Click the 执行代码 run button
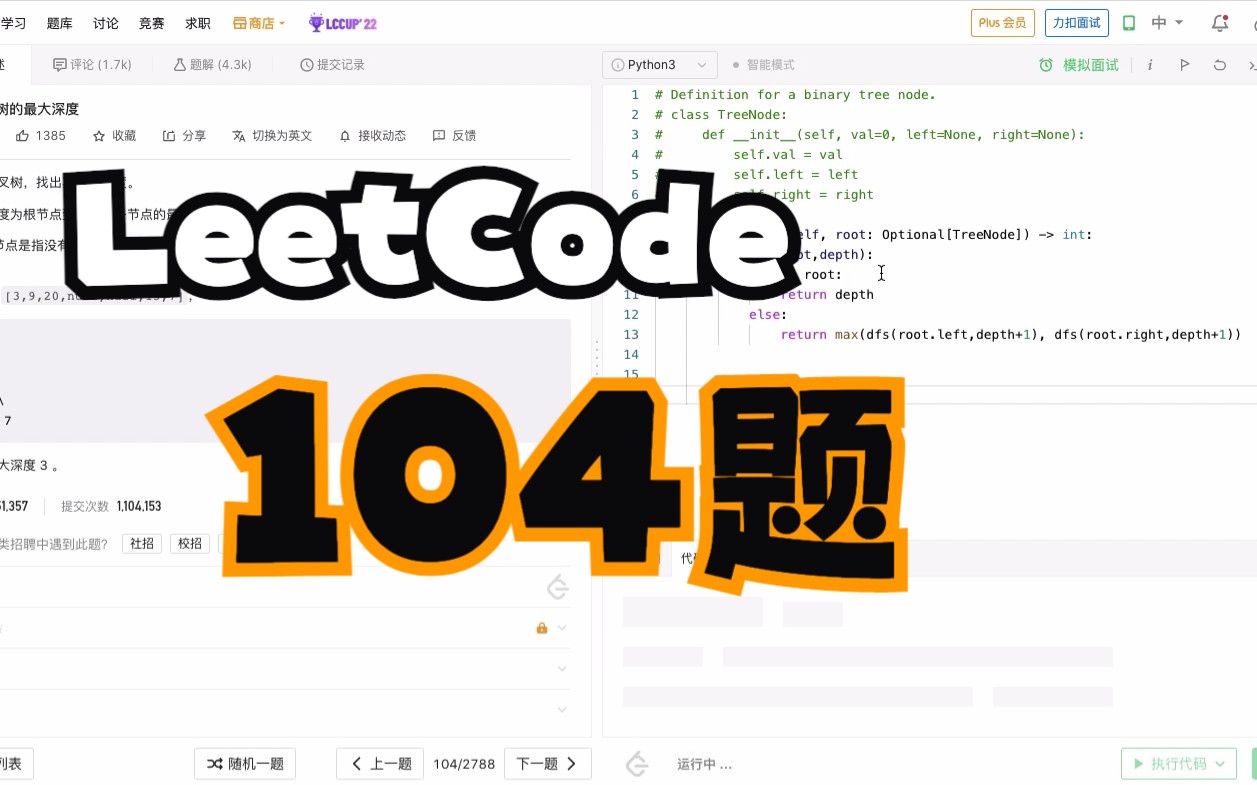The height and width of the screenshot is (785, 1257). (x=1178, y=763)
